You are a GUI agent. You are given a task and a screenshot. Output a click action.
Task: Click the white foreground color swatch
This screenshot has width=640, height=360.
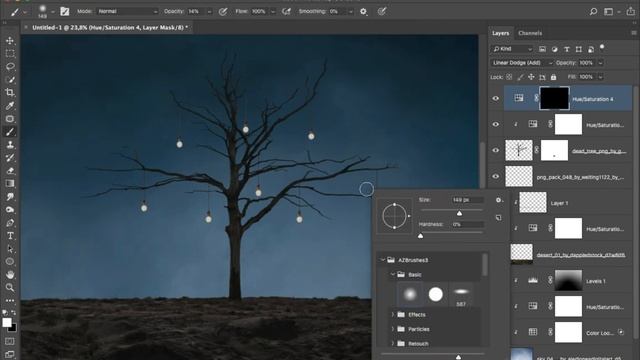tap(7, 322)
